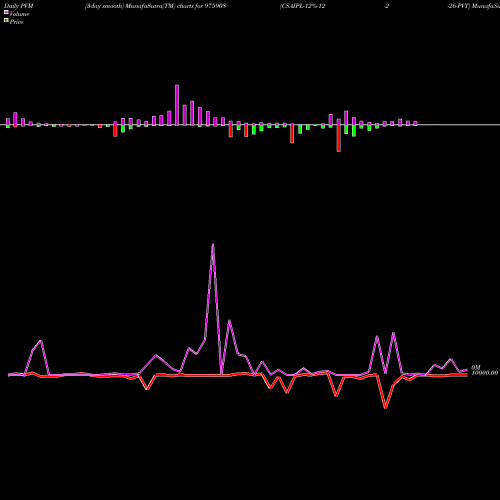Click the 'Price' legend label
The height and width of the screenshot is (500, 500).
(16, 22)
